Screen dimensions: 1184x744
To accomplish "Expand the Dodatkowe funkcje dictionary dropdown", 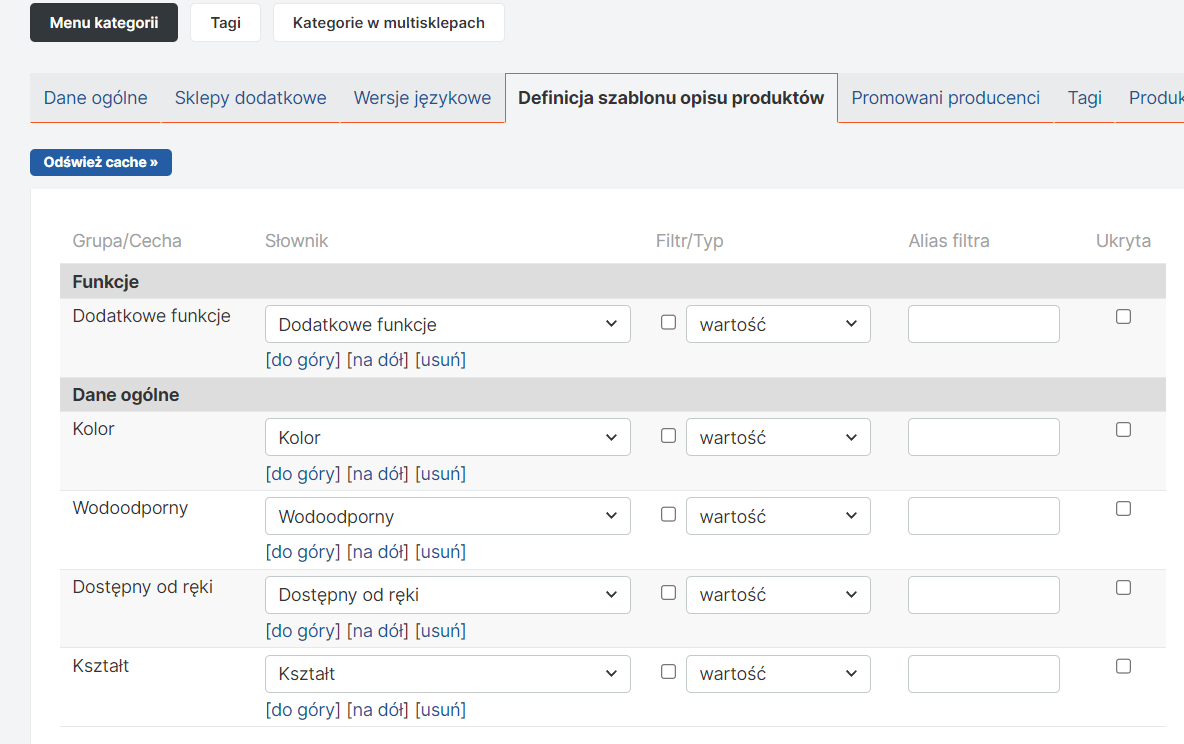I will (x=447, y=324).
